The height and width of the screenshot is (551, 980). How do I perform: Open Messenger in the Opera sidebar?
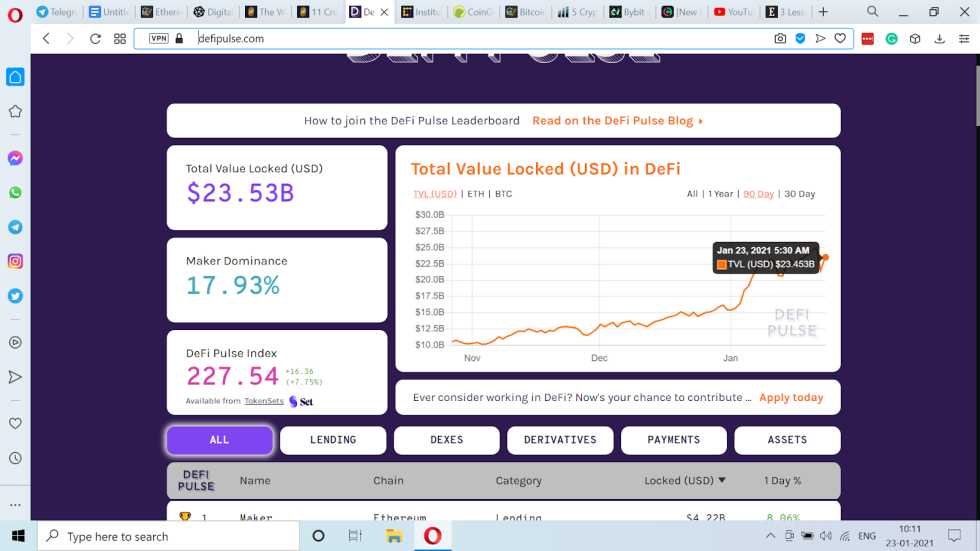15,158
